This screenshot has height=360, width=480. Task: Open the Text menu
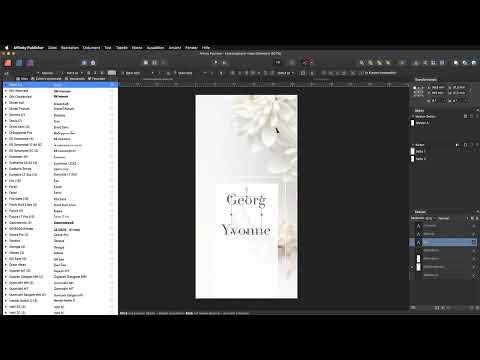(x=108, y=48)
